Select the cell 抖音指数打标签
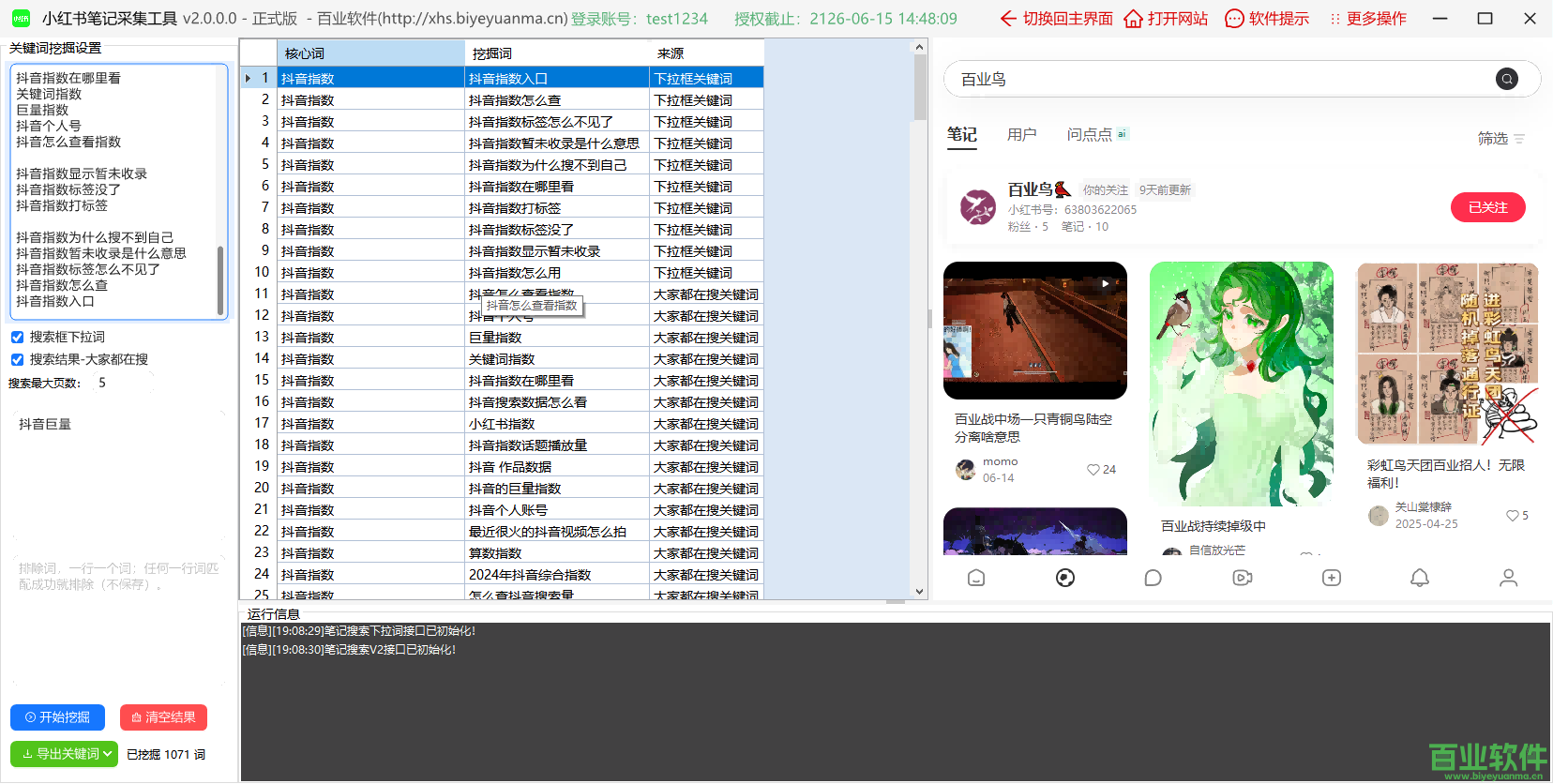 click(557, 208)
